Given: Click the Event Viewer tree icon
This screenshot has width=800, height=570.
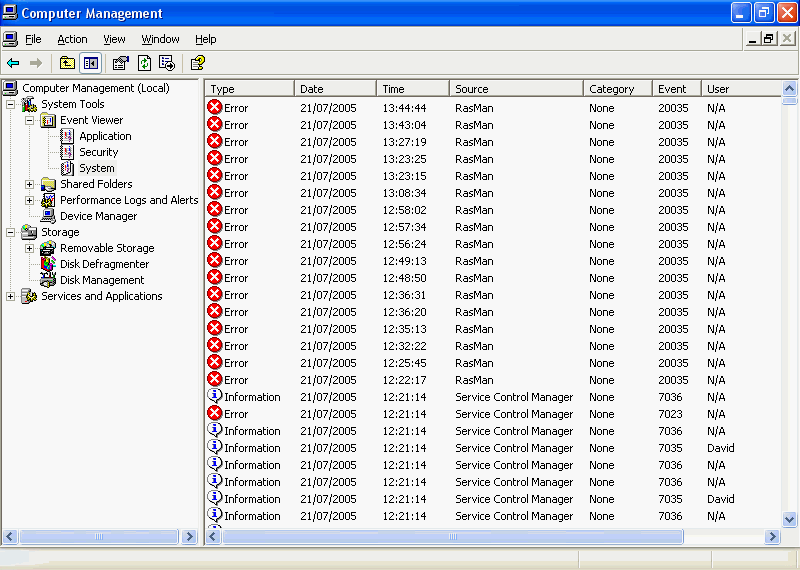Looking at the screenshot, I should pyautogui.click(x=48, y=120).
